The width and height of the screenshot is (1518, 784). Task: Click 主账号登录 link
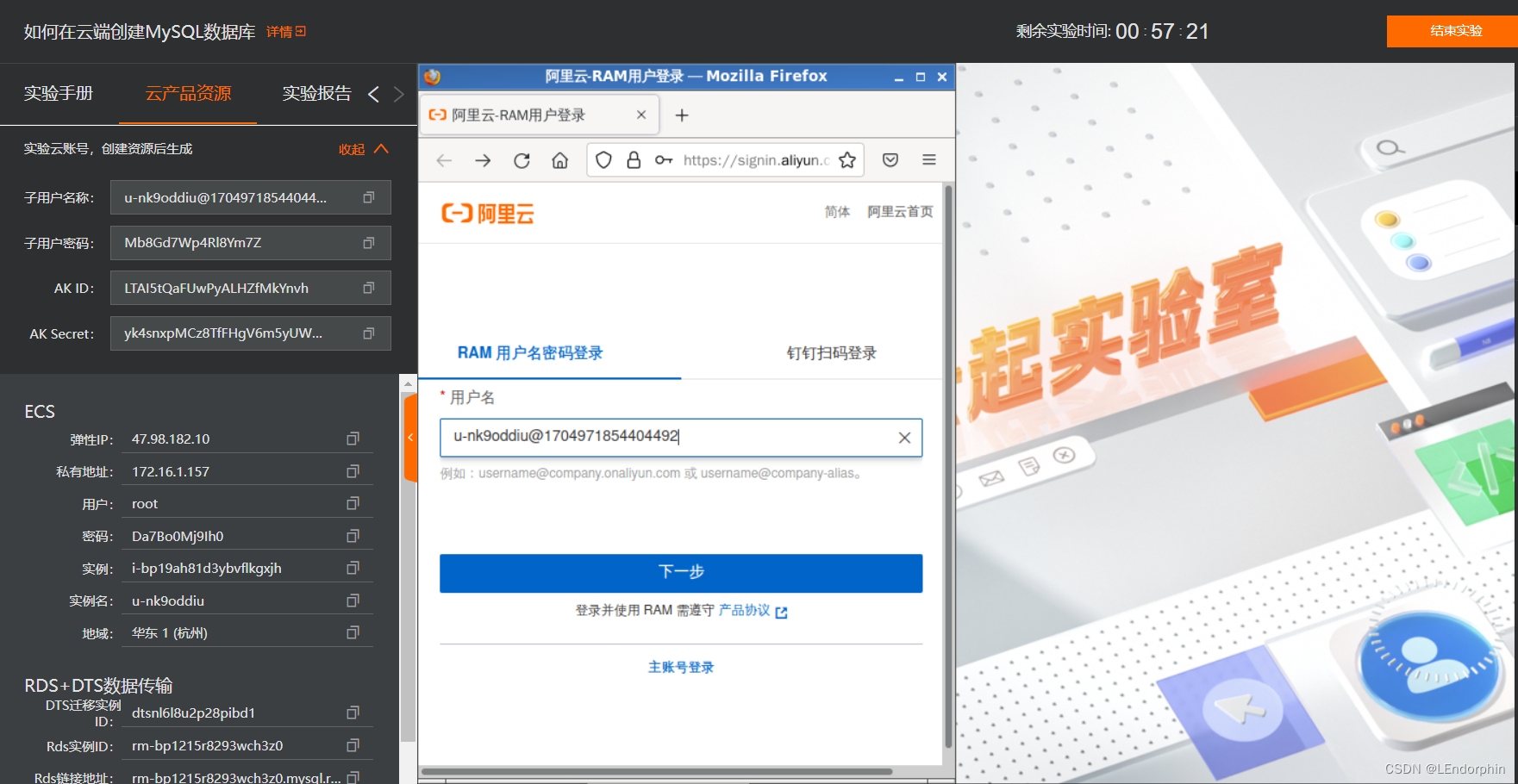(x=681, y=667)
